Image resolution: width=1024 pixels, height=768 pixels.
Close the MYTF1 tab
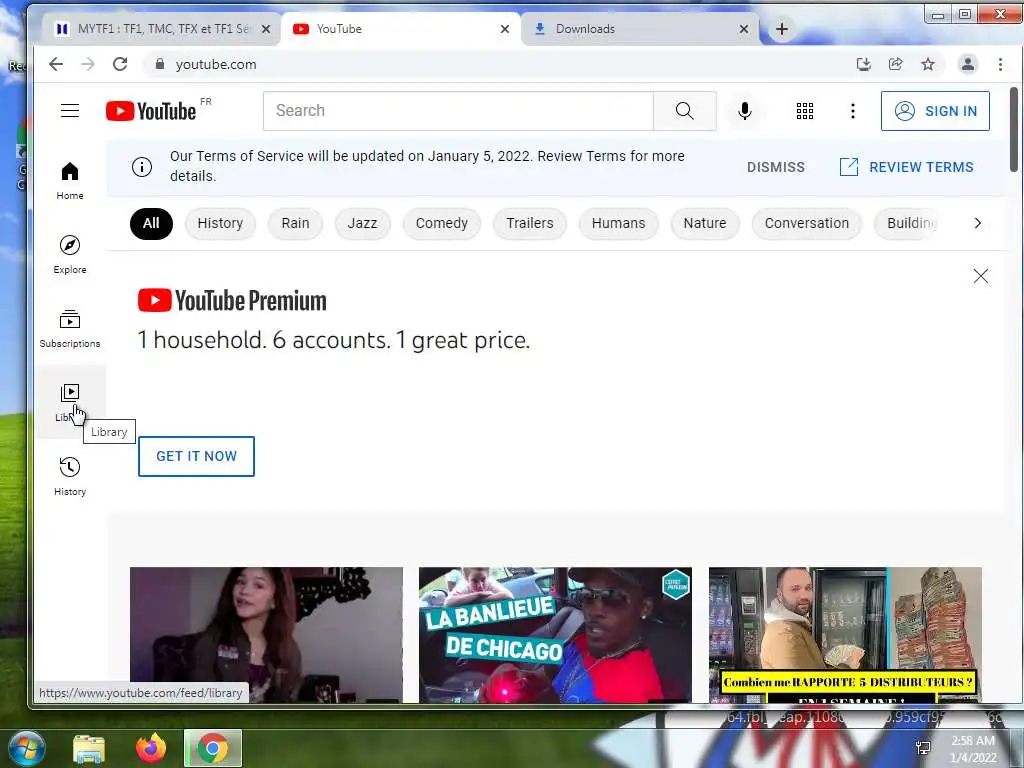point(266,29)
